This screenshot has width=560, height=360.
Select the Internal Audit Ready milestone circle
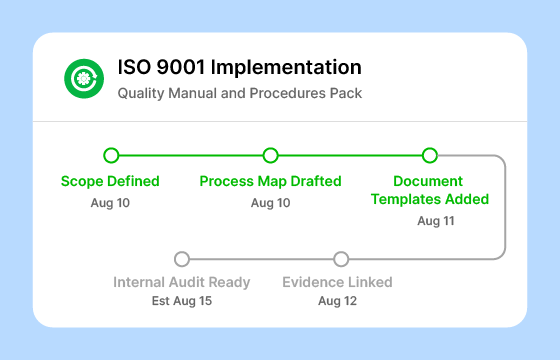[182, 259]
